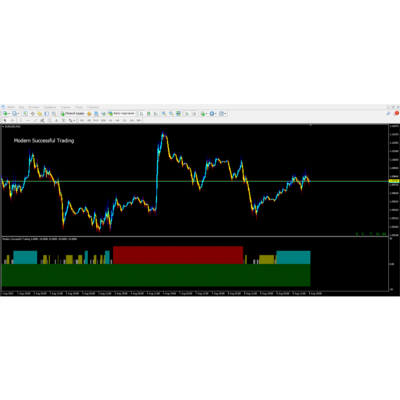Open the Вид menu
The image size is (400, 400).
point(22,107)
